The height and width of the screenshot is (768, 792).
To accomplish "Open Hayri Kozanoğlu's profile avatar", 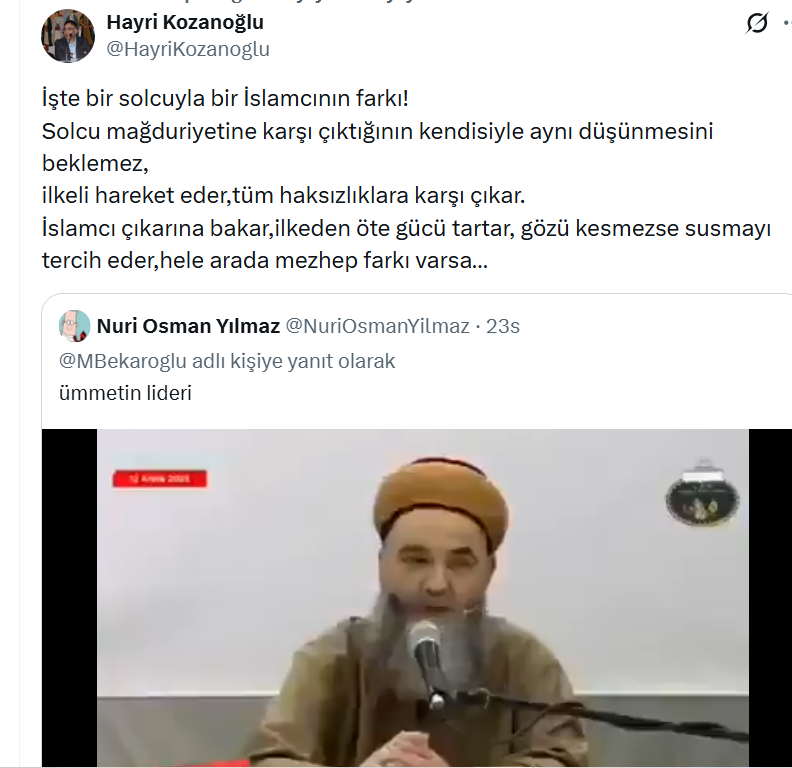I will click(68, 36).
